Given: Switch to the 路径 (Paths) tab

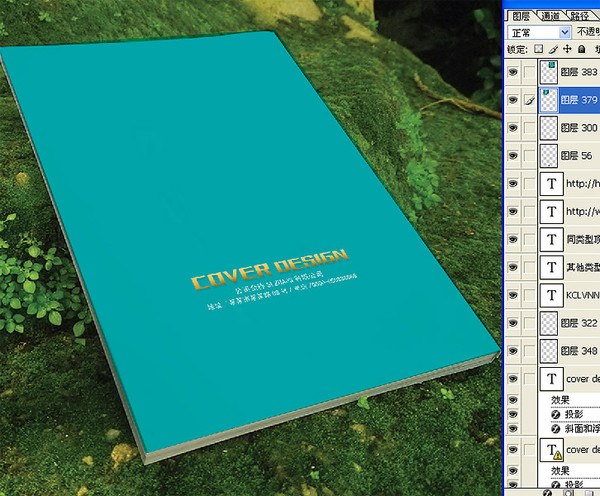Looking at the screenshot, I should (x=579, y=16).
